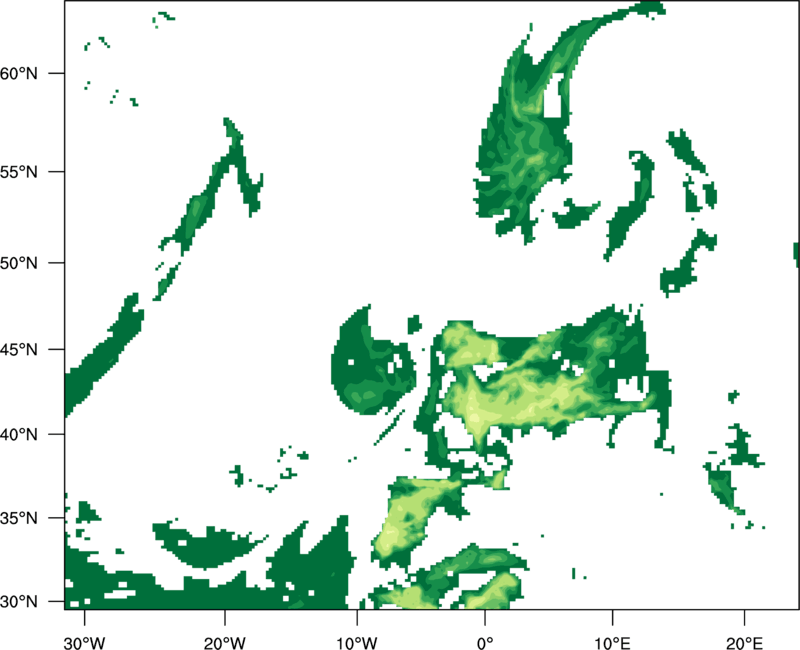Click the 10°E longitude label
The image size is (800, 650).
click(612, 643)
